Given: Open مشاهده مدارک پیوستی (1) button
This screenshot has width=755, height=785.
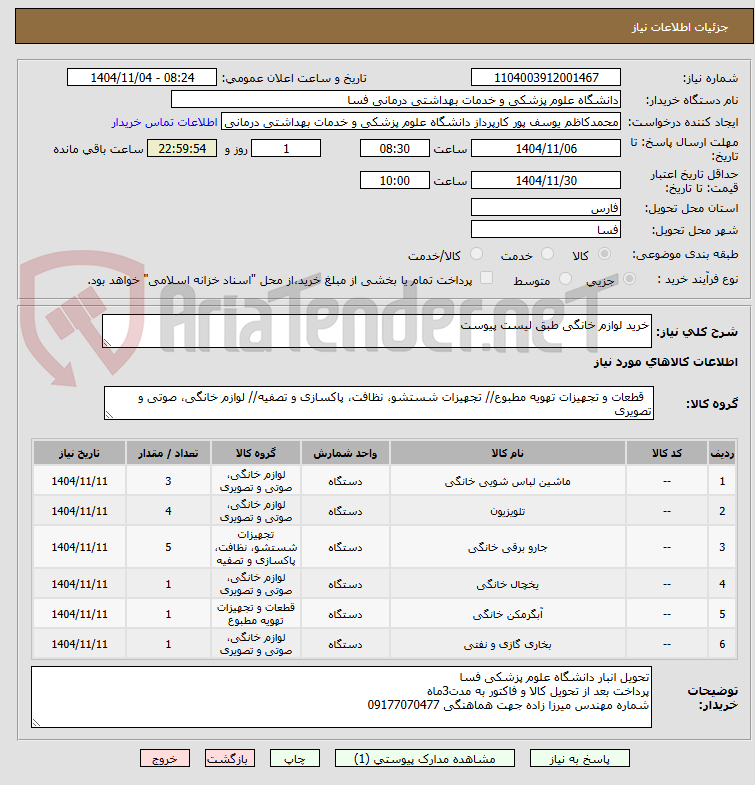Looking at the screenshot, I should [425, 759].
